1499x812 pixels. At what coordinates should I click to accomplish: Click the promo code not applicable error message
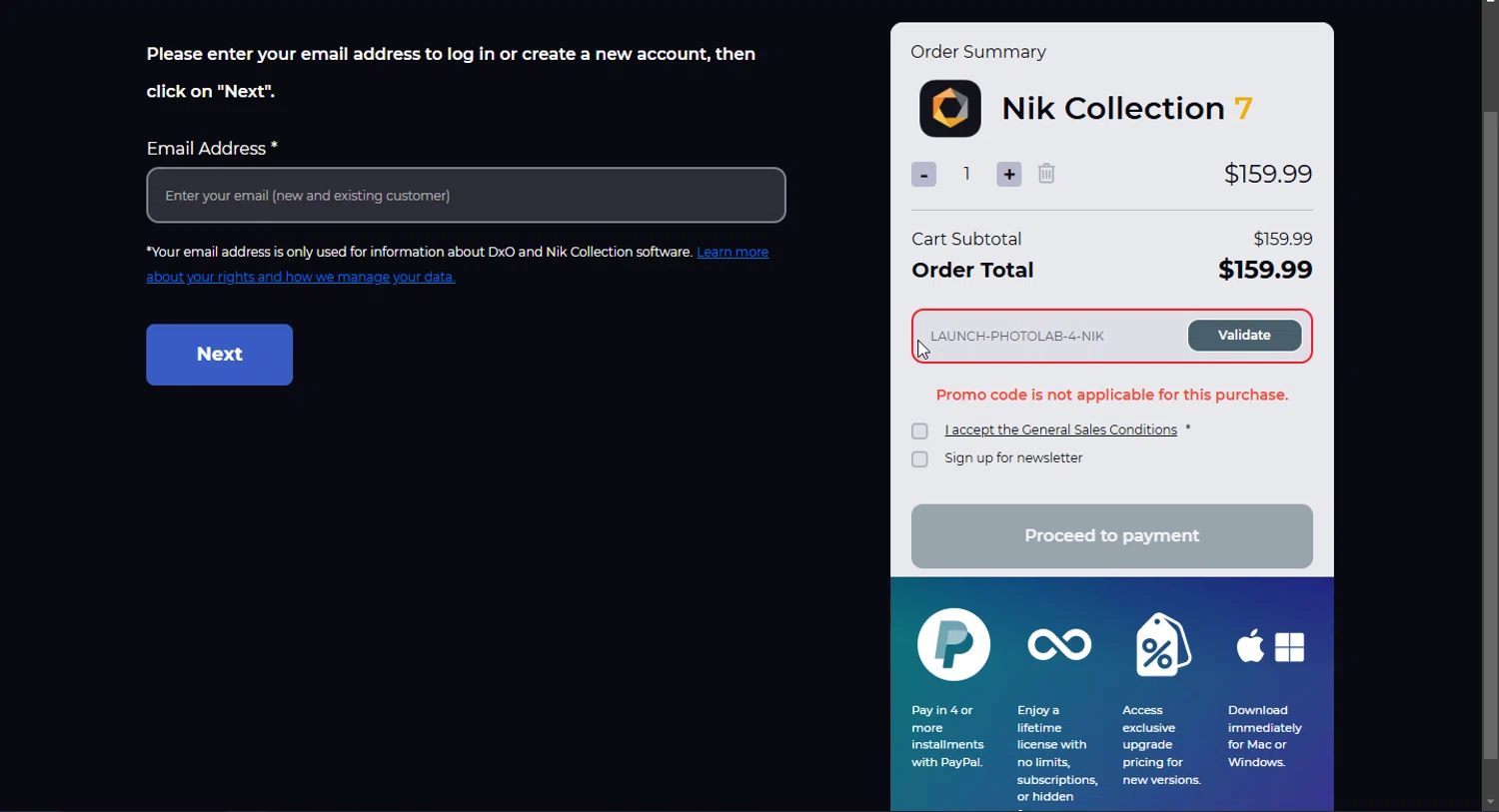point(1111,396)
